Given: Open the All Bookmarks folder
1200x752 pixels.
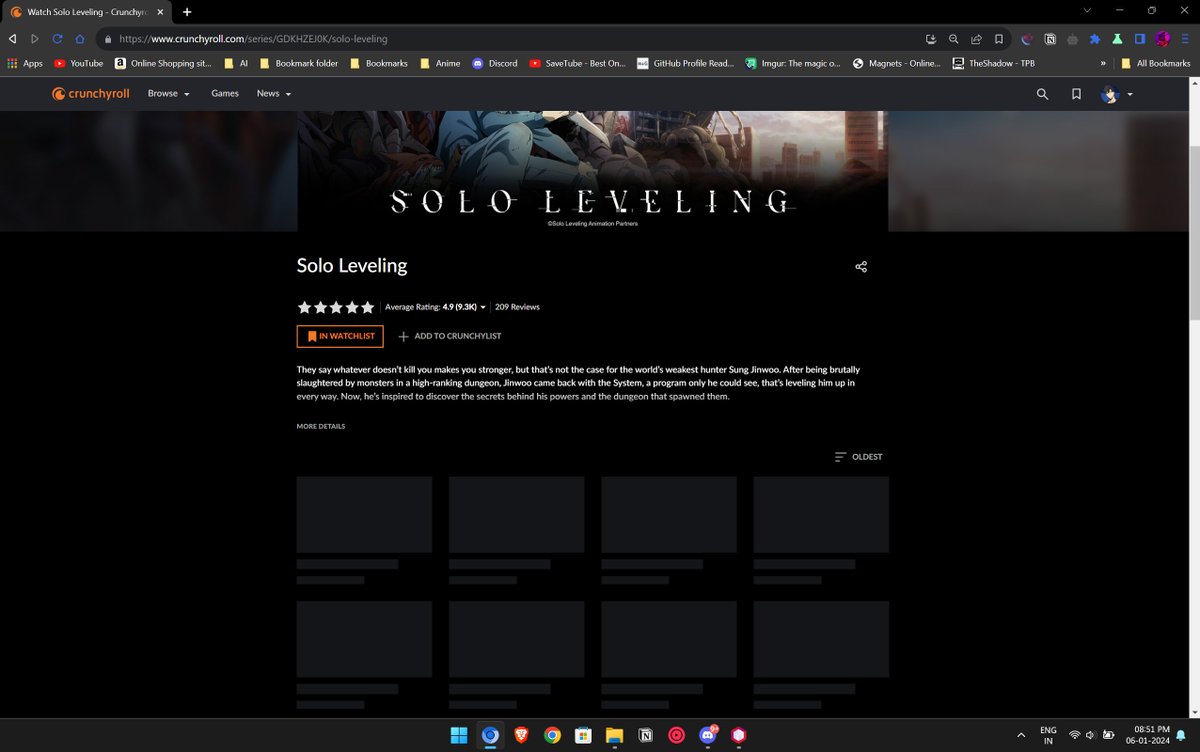Looking at the screenshot, I should pyautogui.click(x=1156, y=63).
